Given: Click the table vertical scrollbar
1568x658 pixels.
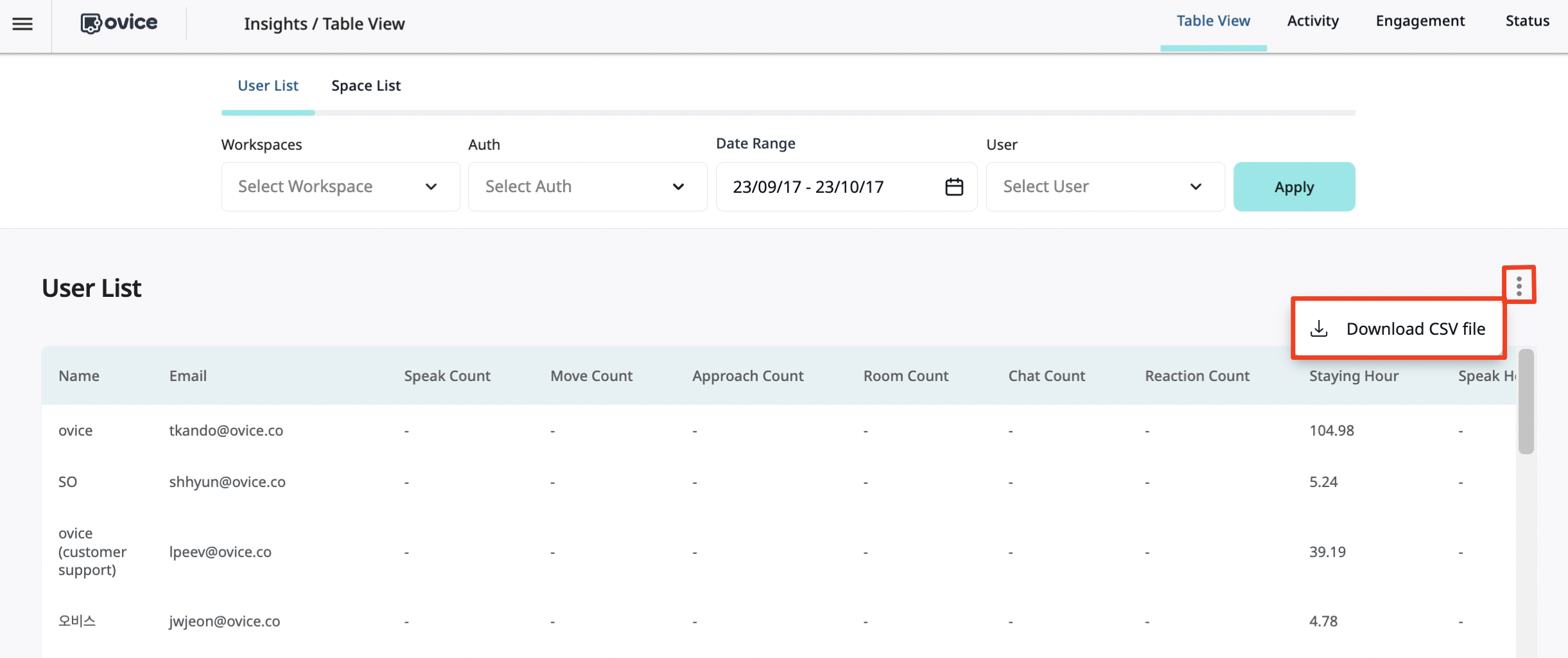Looking at the screenshot, I should (1526, 402).
